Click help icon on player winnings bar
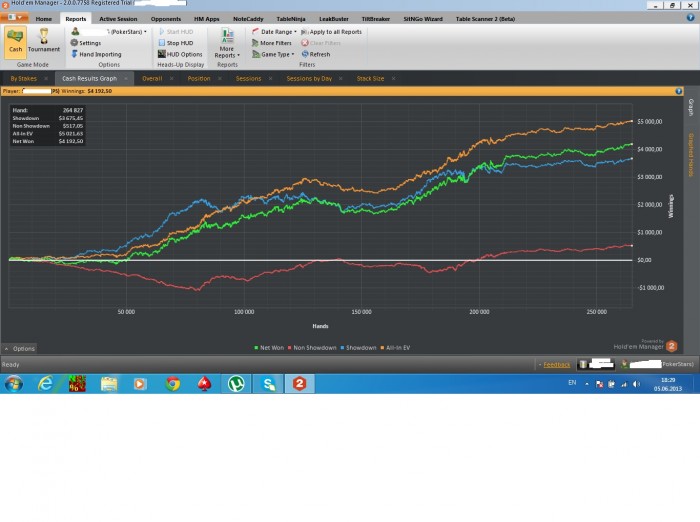Screen dimensions: 700x522 pyautogui.click(x=679, y=91)
